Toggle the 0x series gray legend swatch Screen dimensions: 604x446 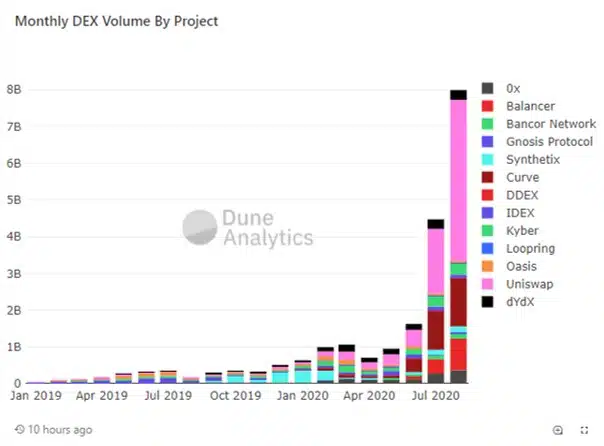click(487, 88)
